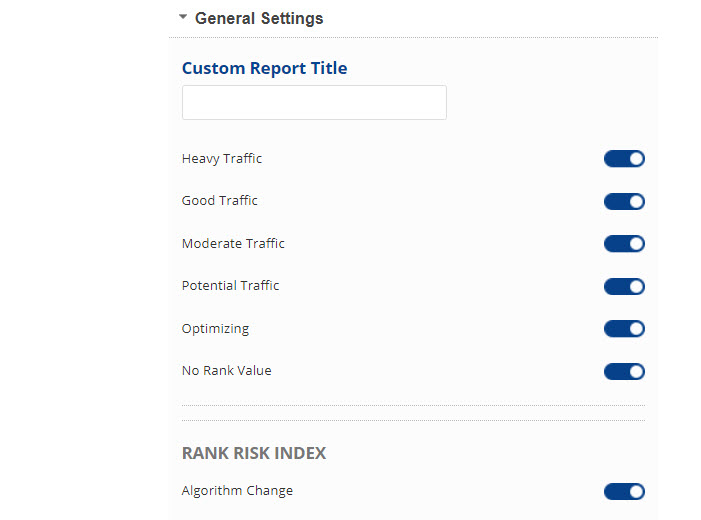The height and width of the screenshot is (520, 701).
Task: Click the RANK RISK INDEX heading
Action: click(254, 453)
